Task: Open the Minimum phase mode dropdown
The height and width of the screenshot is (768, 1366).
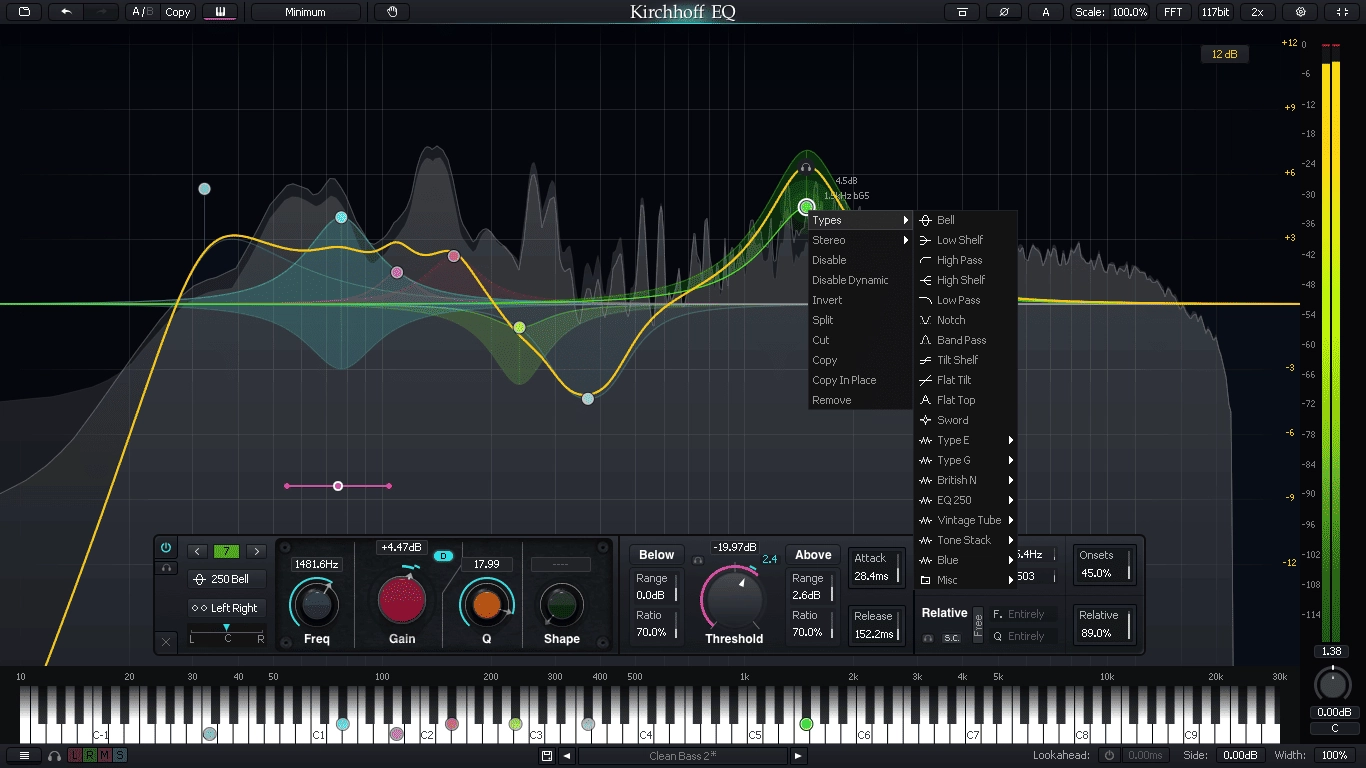Action: tap(305, 12)
